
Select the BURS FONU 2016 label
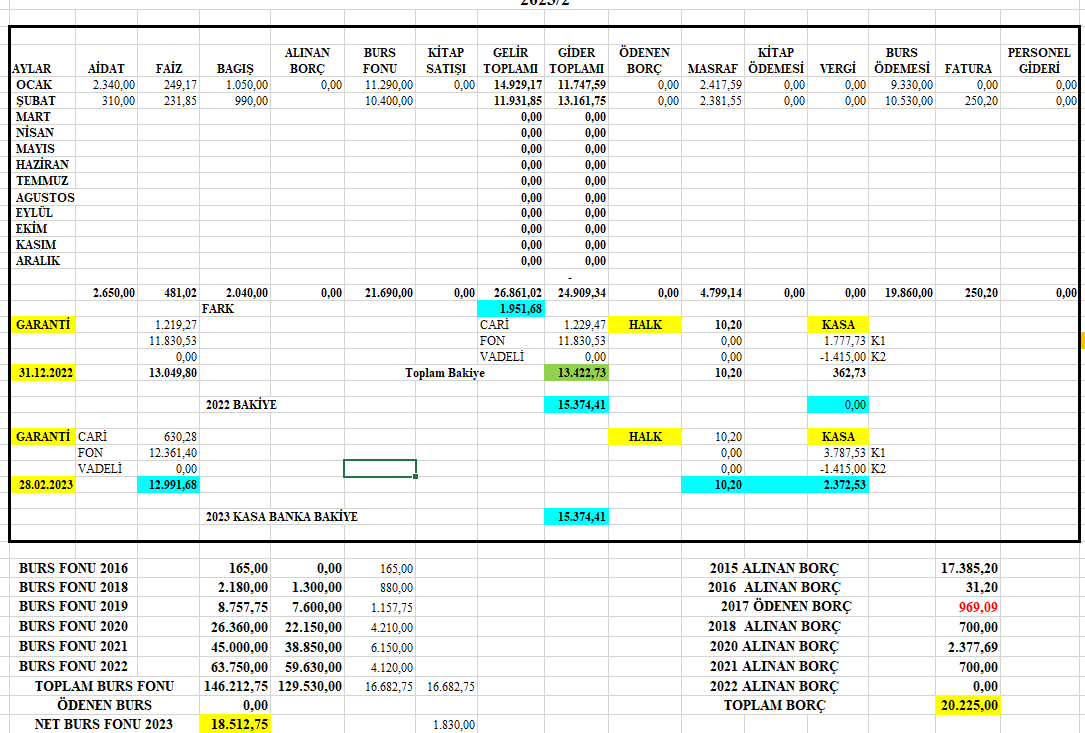(x=73, y=568)
